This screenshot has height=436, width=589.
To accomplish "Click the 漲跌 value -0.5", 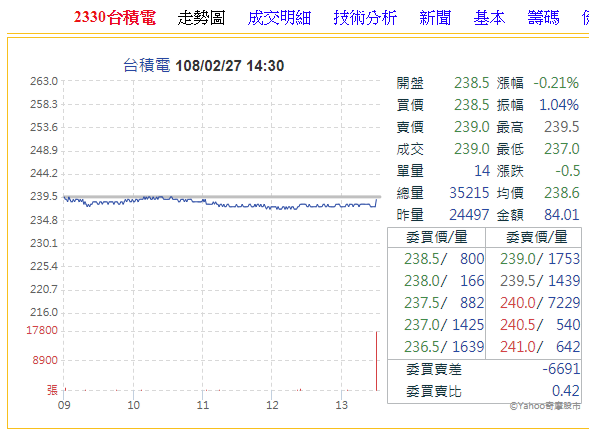I will pos(568,171).
